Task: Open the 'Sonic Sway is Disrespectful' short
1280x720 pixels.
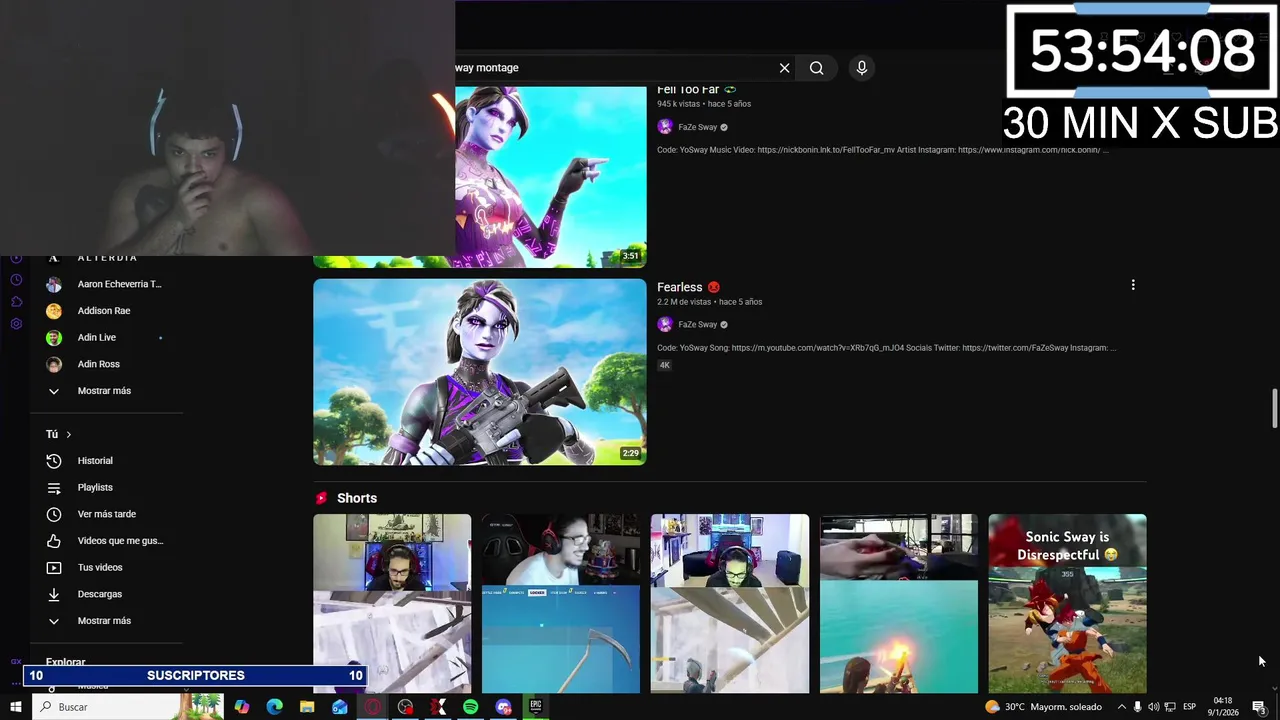Action: click(x=1067, y=603)
